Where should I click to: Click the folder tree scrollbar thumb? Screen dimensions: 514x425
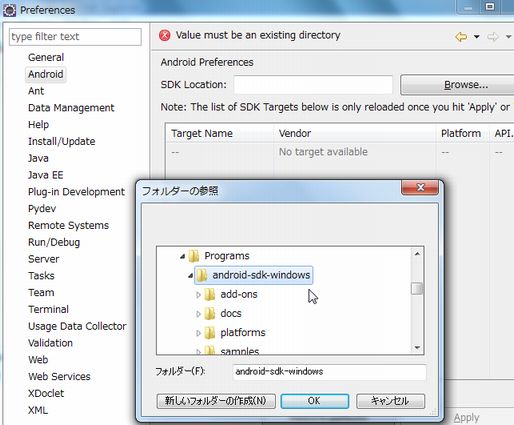[417, 289]
